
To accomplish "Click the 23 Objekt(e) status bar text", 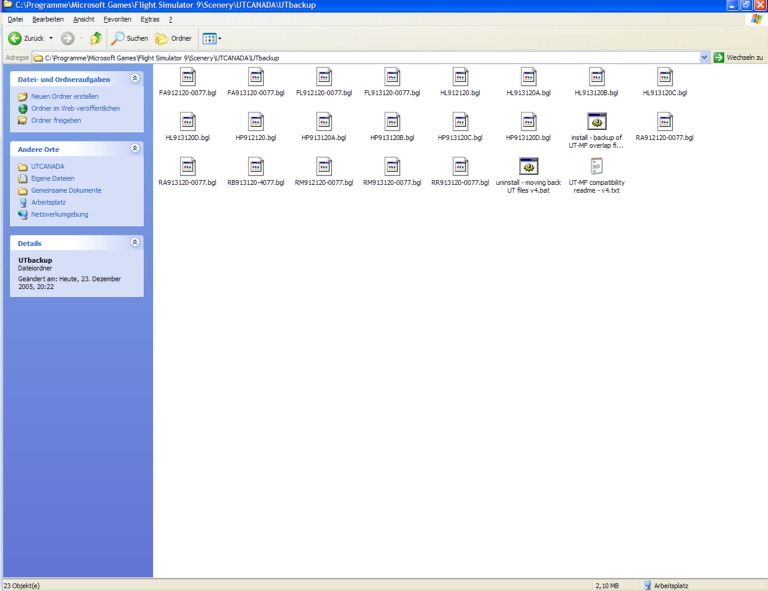I will coord(22,586).
